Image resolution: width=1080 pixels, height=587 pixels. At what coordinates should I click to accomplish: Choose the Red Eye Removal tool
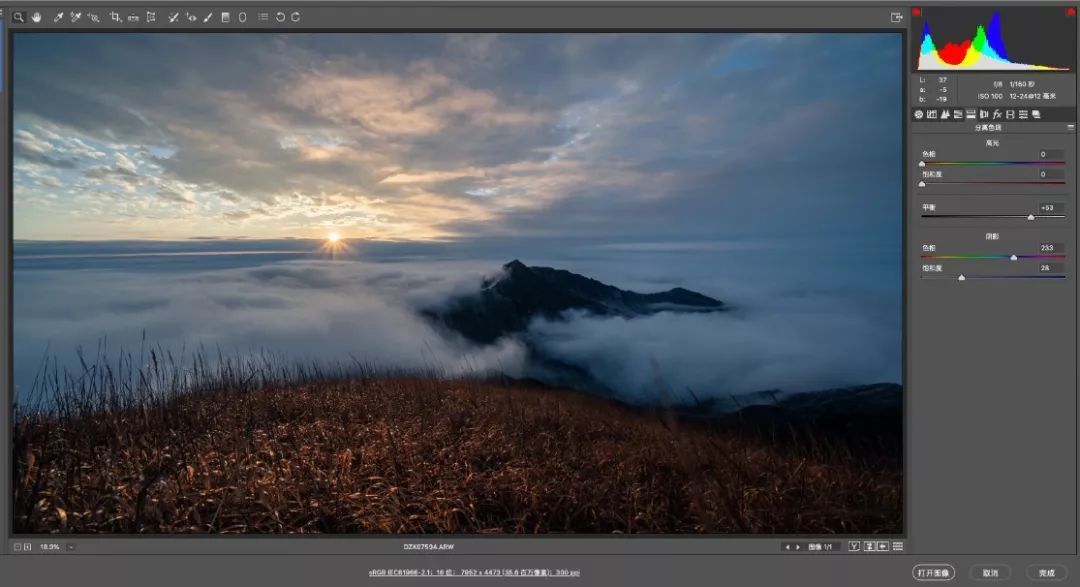tap(191, 17)
